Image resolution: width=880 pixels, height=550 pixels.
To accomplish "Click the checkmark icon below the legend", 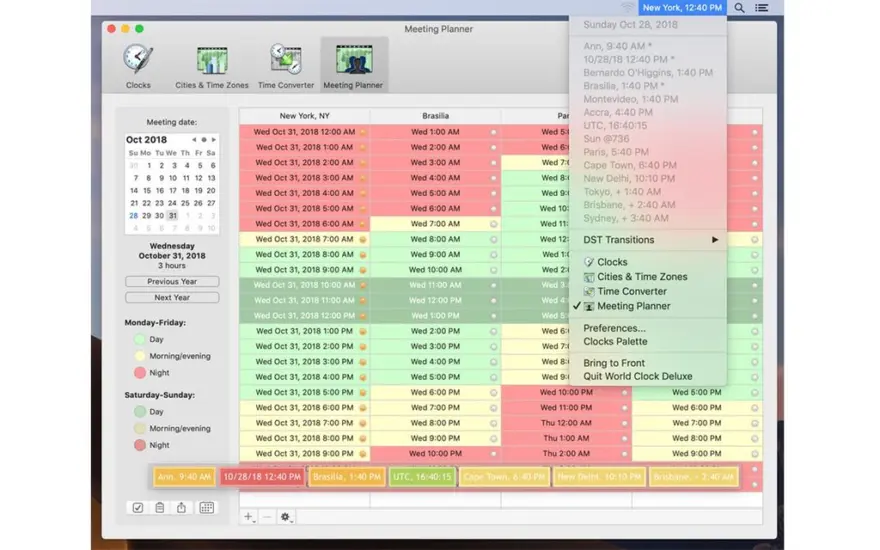I will pos(138,508).
